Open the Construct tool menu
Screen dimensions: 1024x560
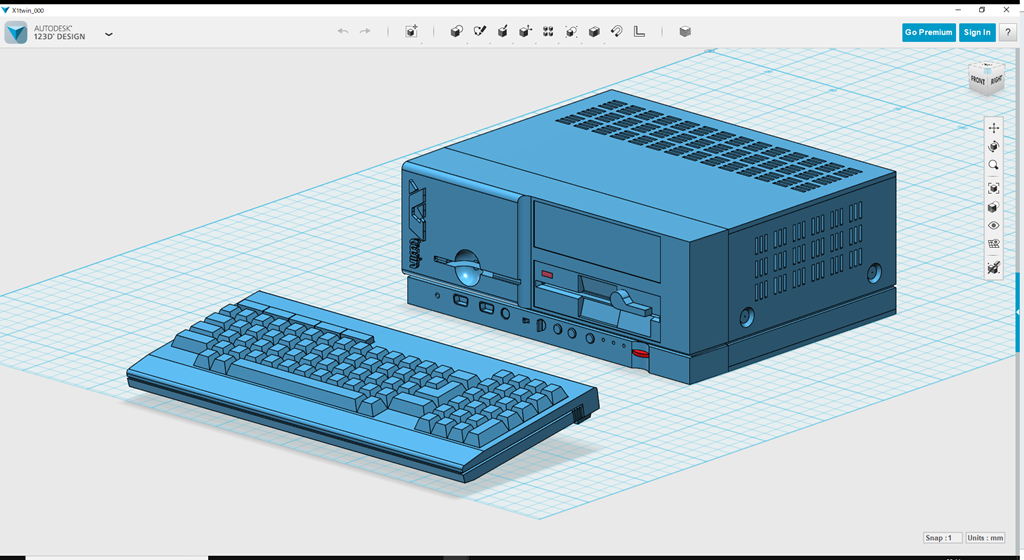(x=502, y=32)
